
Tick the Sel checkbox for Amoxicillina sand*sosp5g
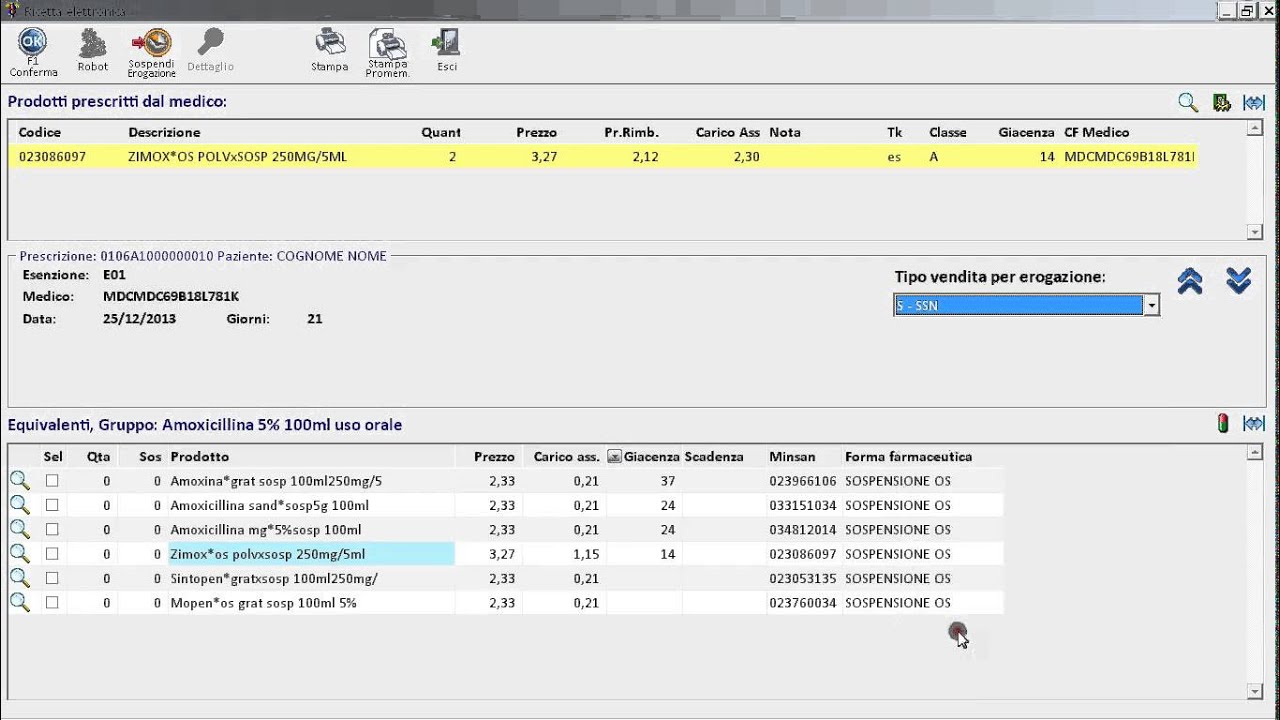click(52, 505)
